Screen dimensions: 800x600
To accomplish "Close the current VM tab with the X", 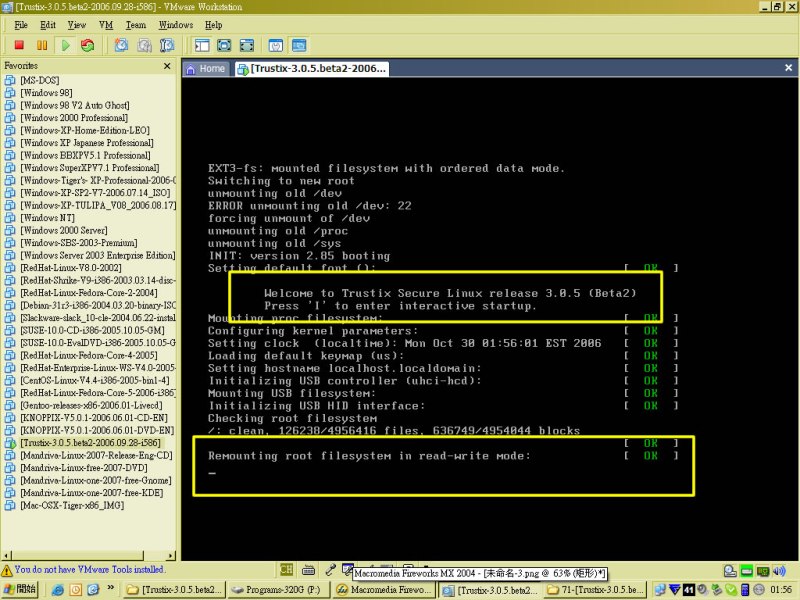I will (788, 67).
